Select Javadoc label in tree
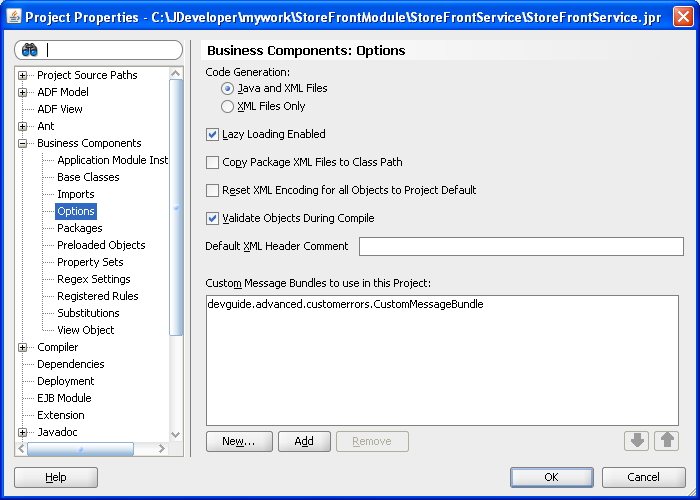Image resolution: width=700 pixels, height=500 pixels. [57, 432]
